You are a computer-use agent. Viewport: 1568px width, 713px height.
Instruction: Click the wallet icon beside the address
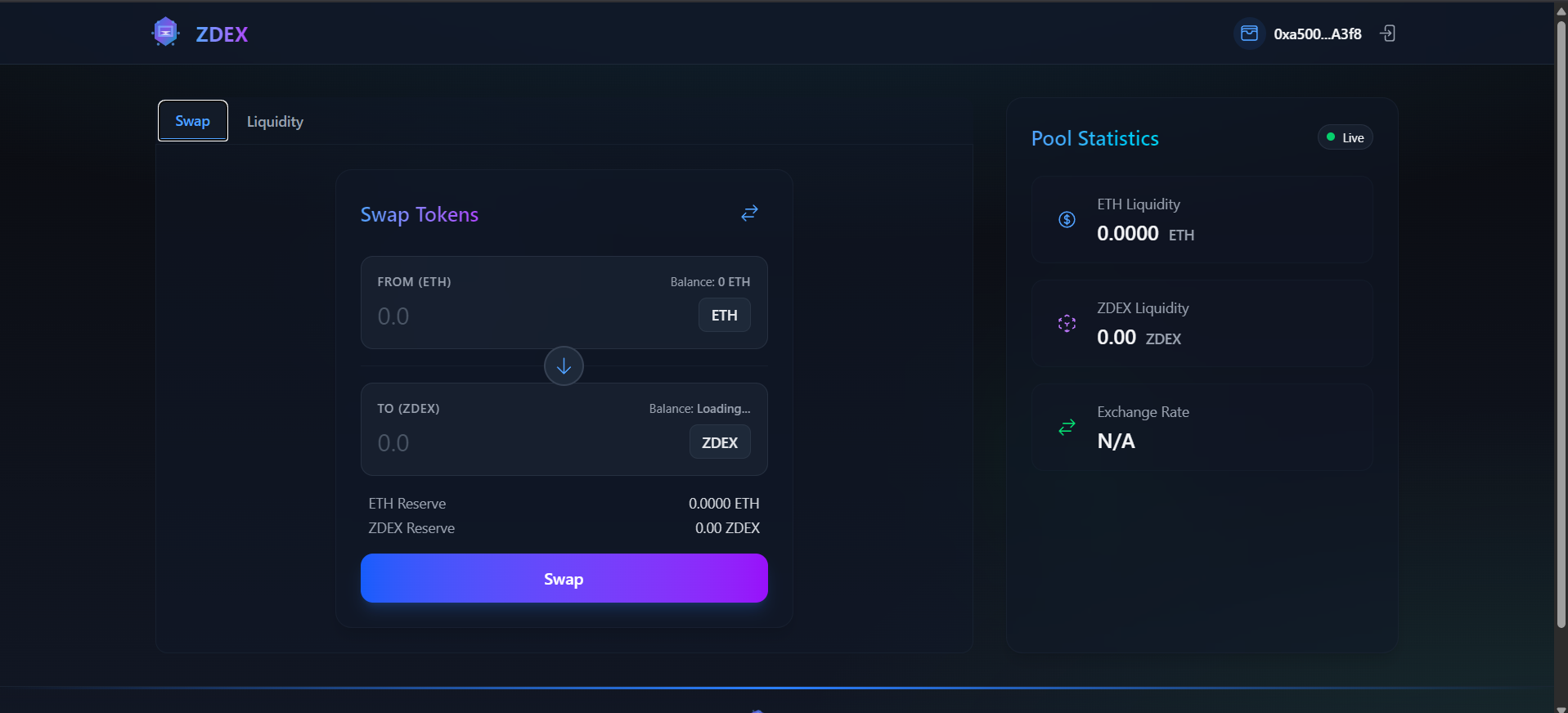tap(1249, 34)
